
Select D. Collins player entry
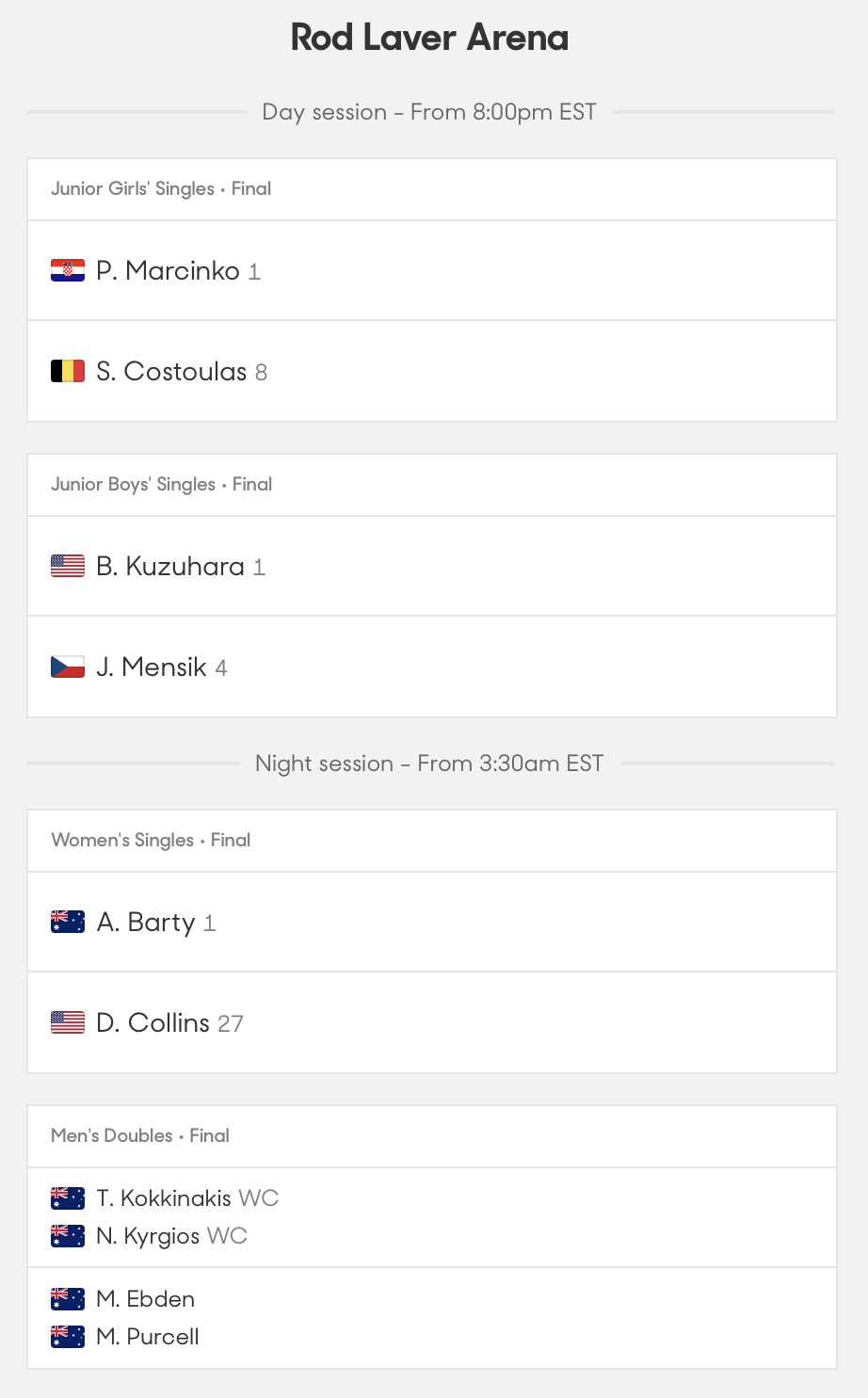432,1022
